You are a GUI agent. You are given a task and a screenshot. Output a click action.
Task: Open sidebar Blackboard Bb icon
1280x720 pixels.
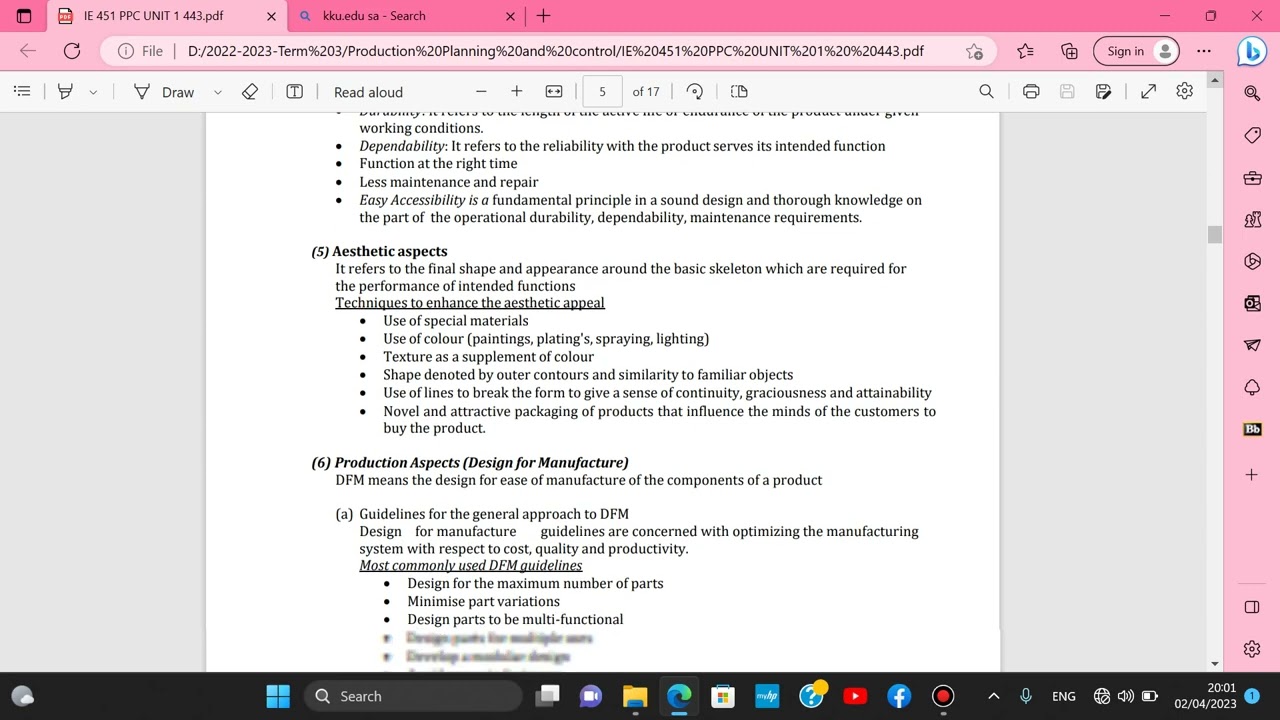point(1252,429)
